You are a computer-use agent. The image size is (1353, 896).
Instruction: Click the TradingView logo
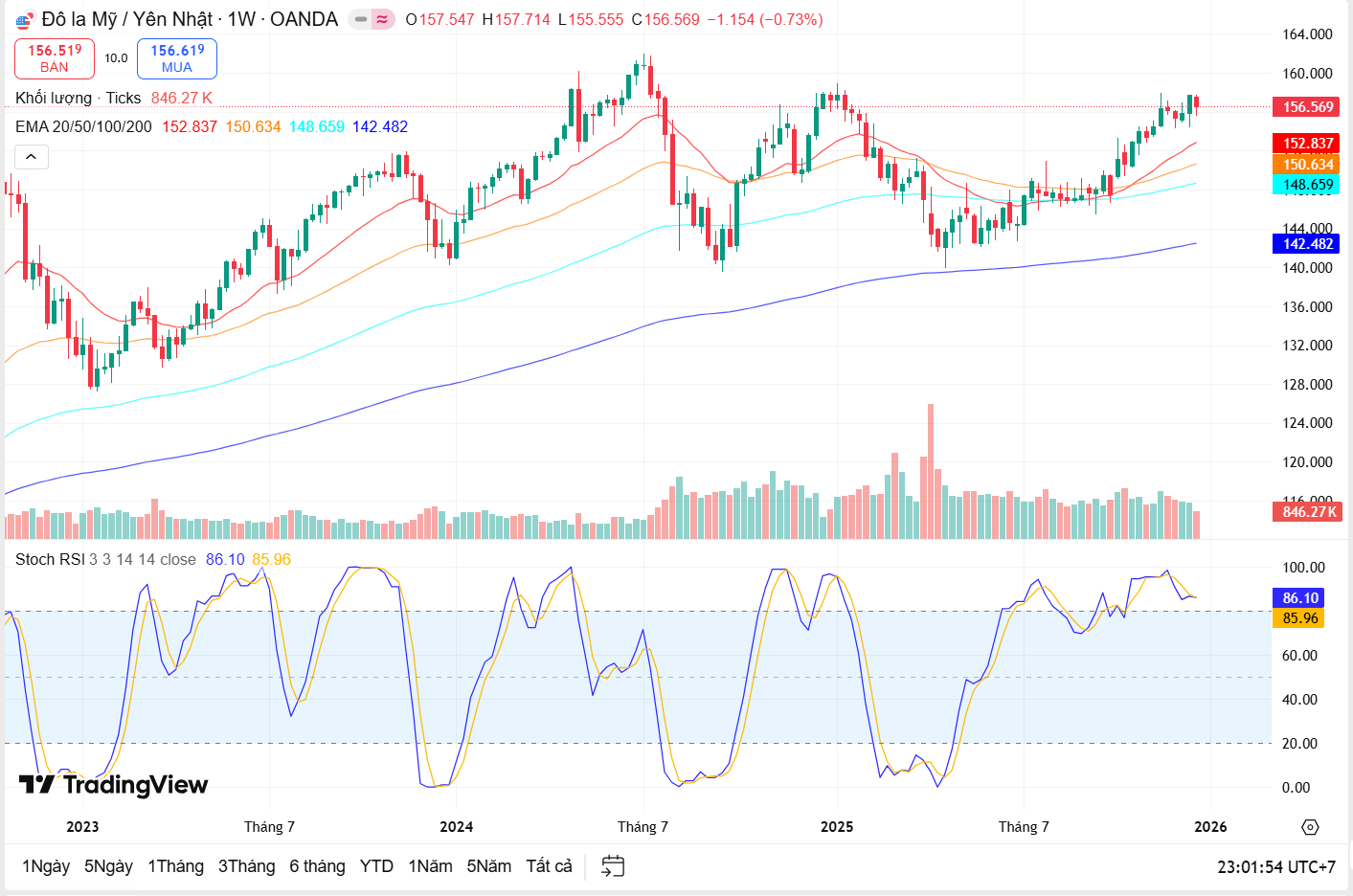click(114, 785)
